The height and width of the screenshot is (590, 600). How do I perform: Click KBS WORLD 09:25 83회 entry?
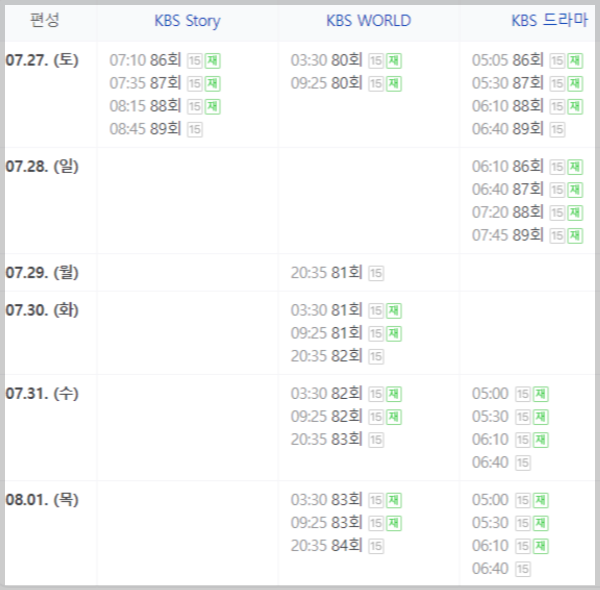pyautogui.click(x=326, y=523)
